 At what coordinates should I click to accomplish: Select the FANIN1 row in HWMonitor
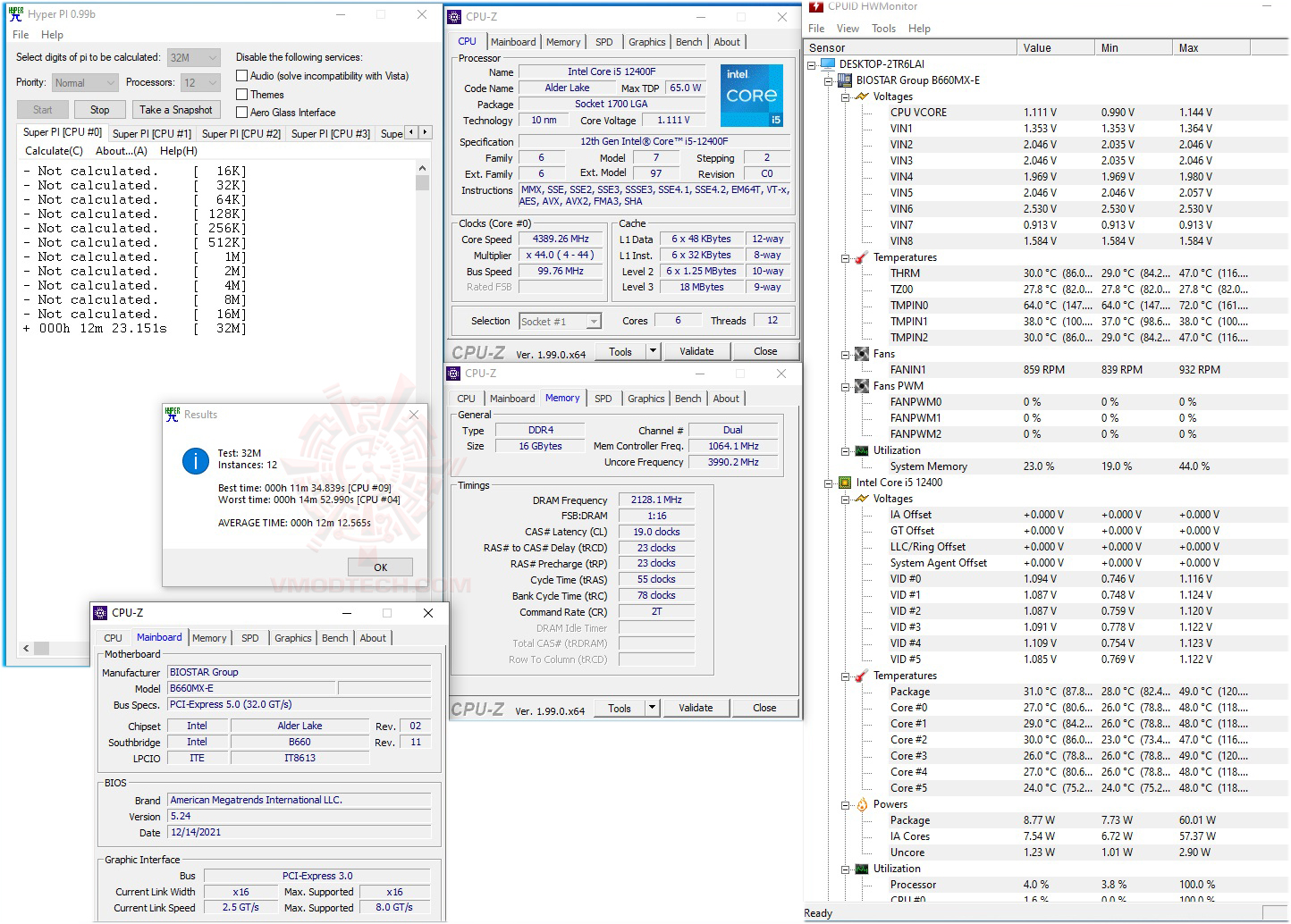pos(1046,370)
